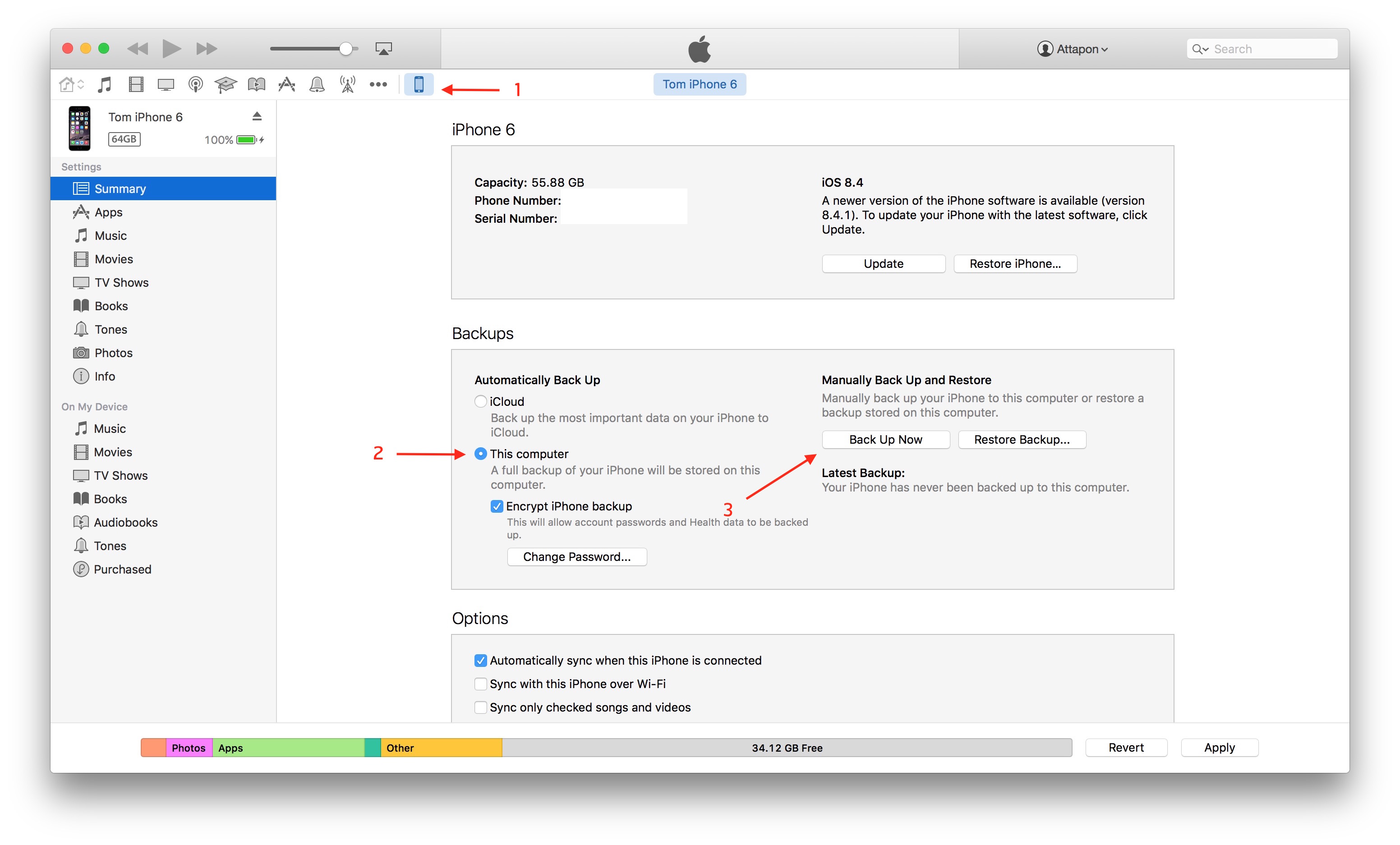Click the volume slider knob

click(x=345, y=49)
